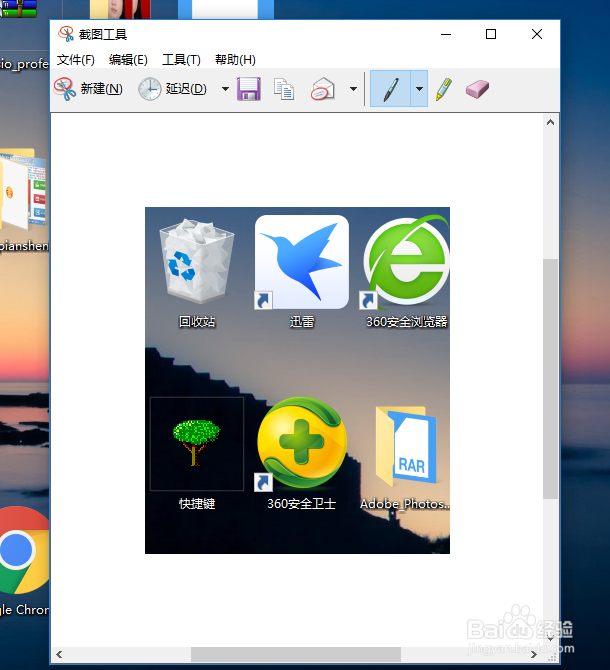Click the horizontal scrollbar thumb
Image resolution: width=610 pixels, height=670 pixels.
(x=296, y=654)
